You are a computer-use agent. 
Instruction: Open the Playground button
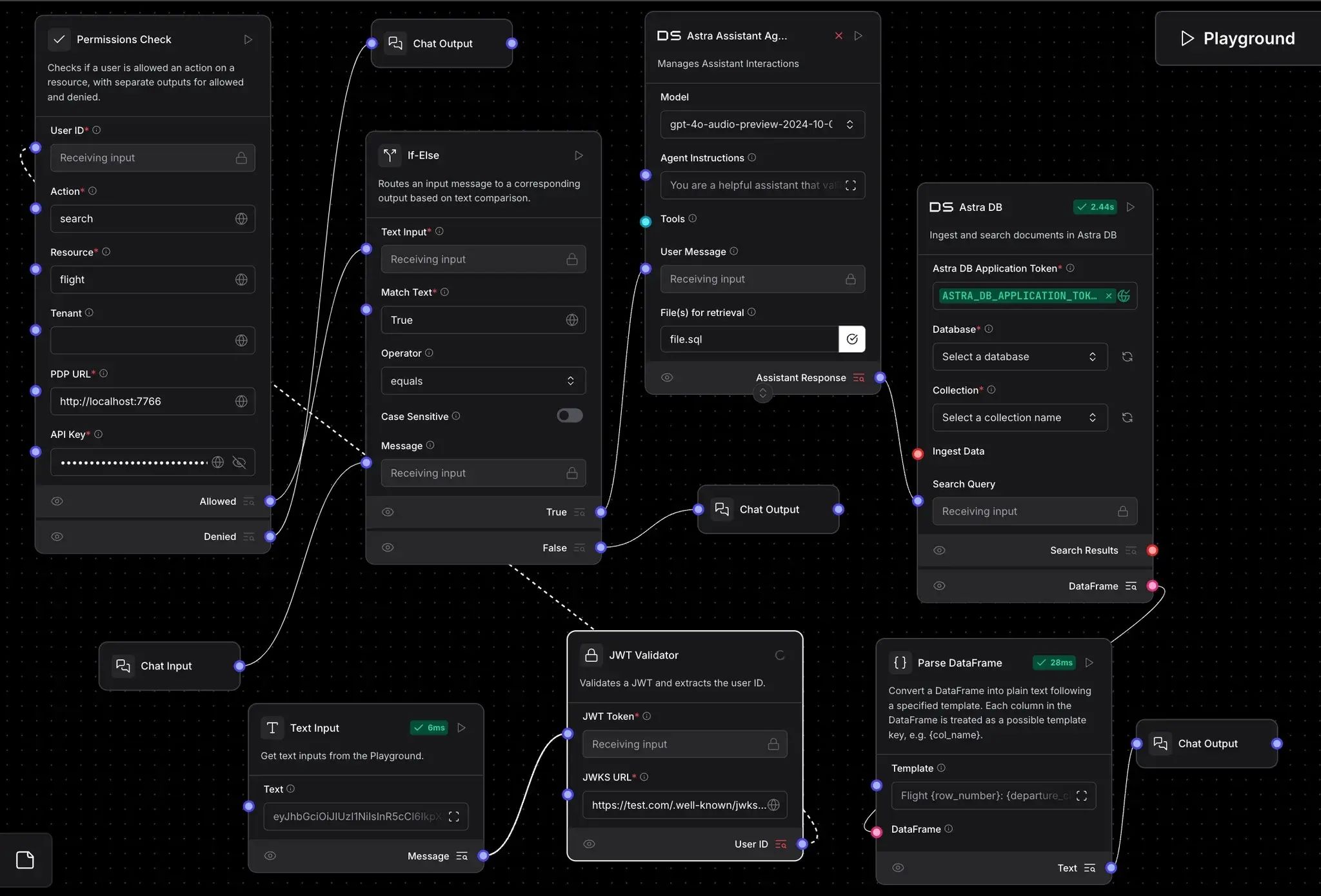click(1237, 39)
